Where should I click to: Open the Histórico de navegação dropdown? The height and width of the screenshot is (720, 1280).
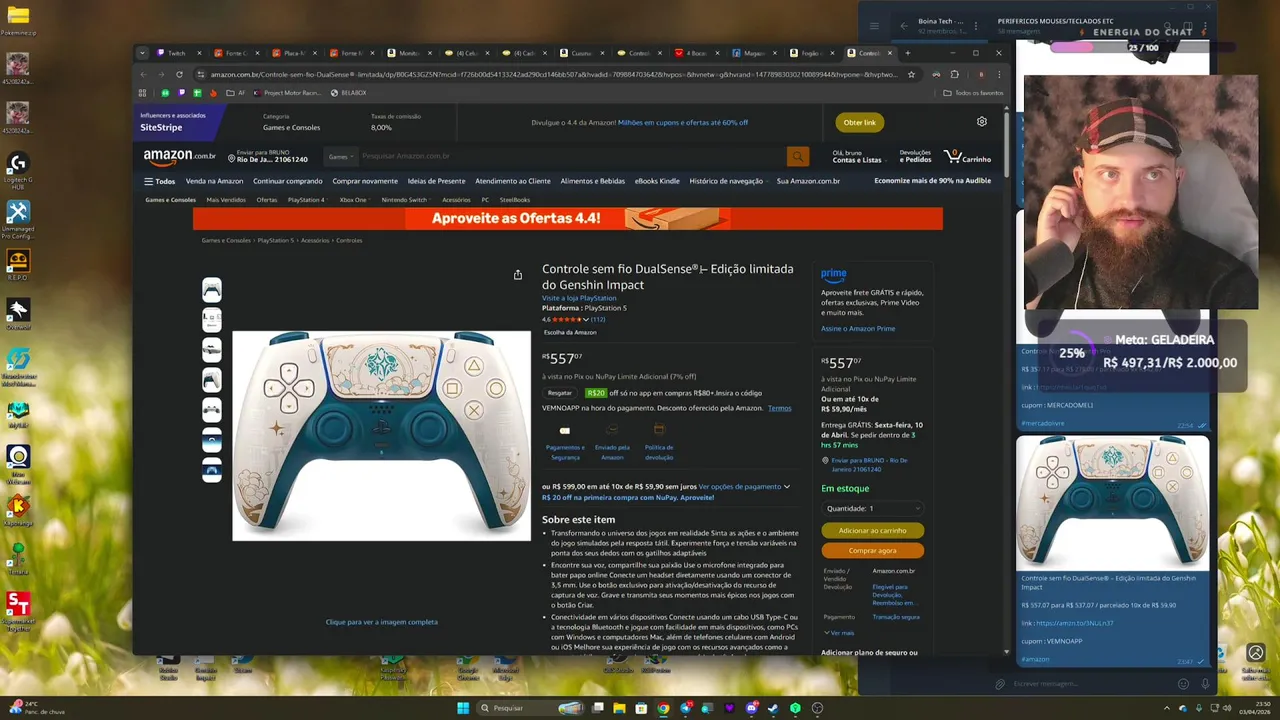click(x=729, y=181)
